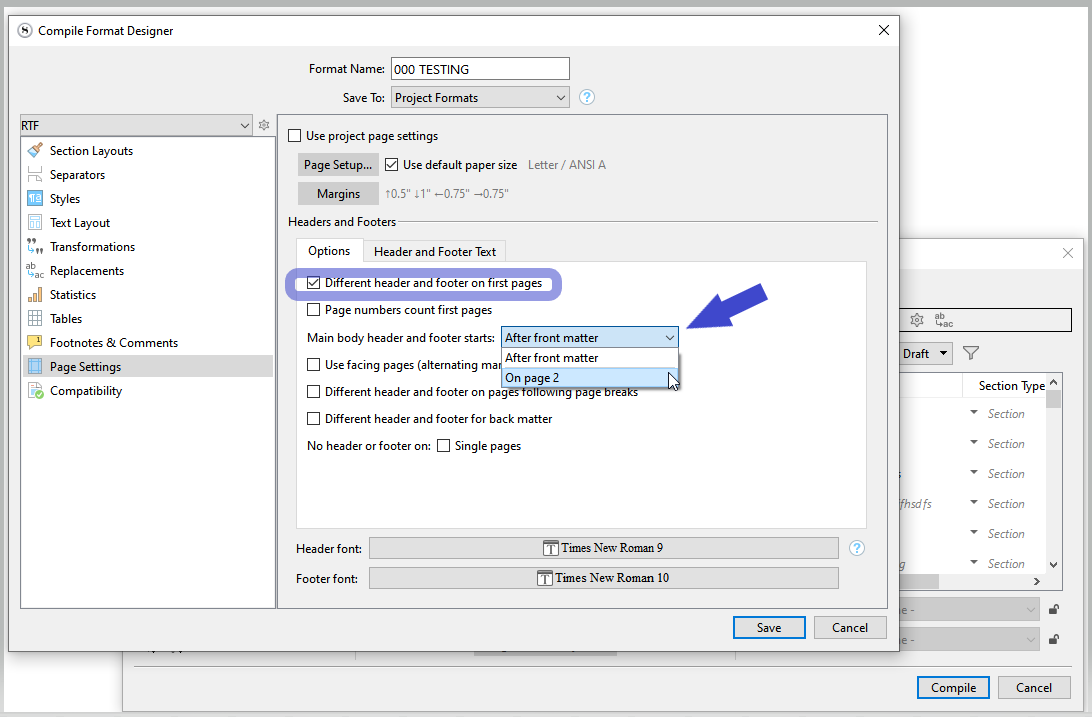Open Footnotes & Comments speech bubble icon

pos(35,342)
